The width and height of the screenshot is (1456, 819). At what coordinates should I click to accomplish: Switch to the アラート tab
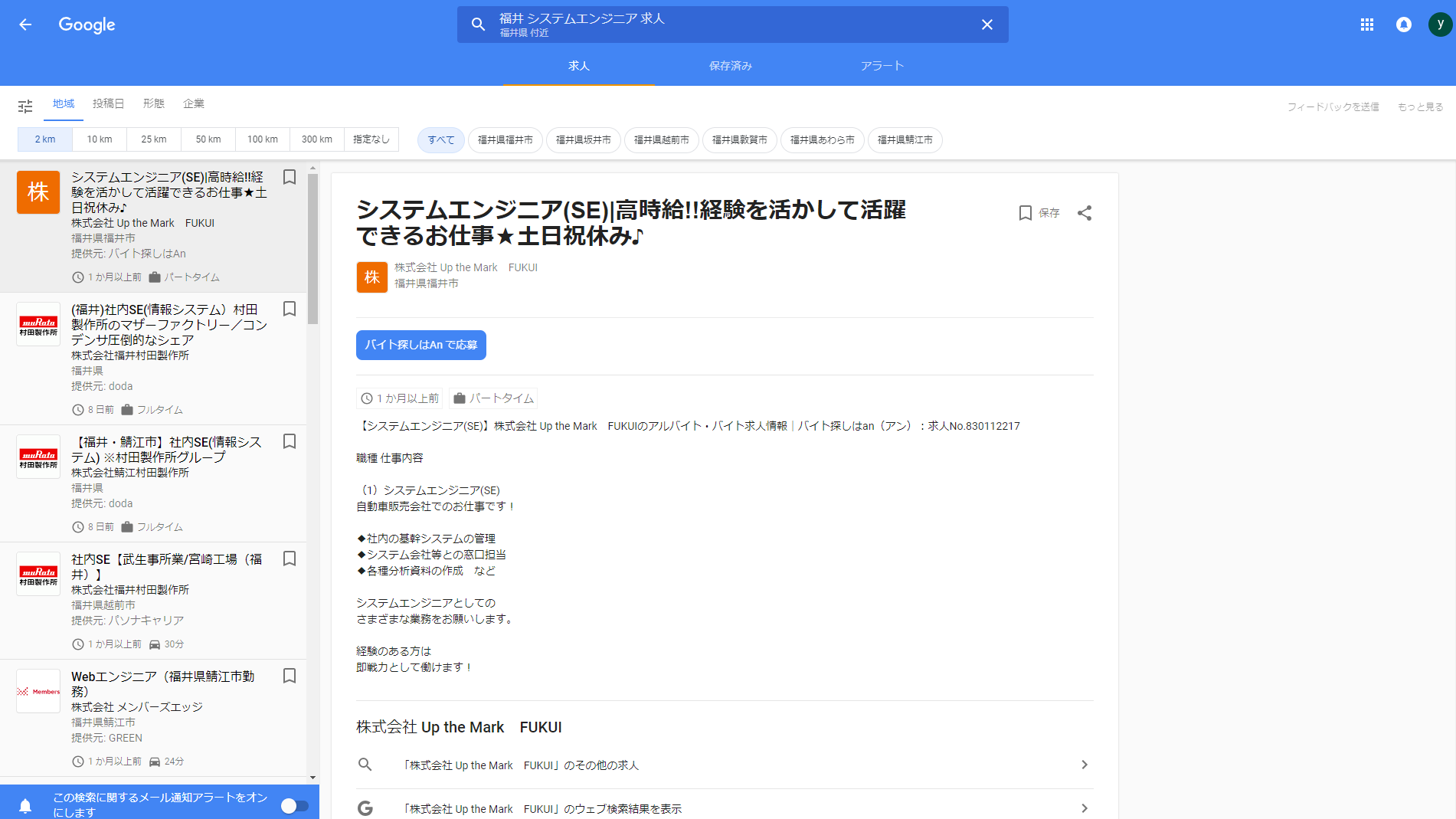click(x=882, y=66)
